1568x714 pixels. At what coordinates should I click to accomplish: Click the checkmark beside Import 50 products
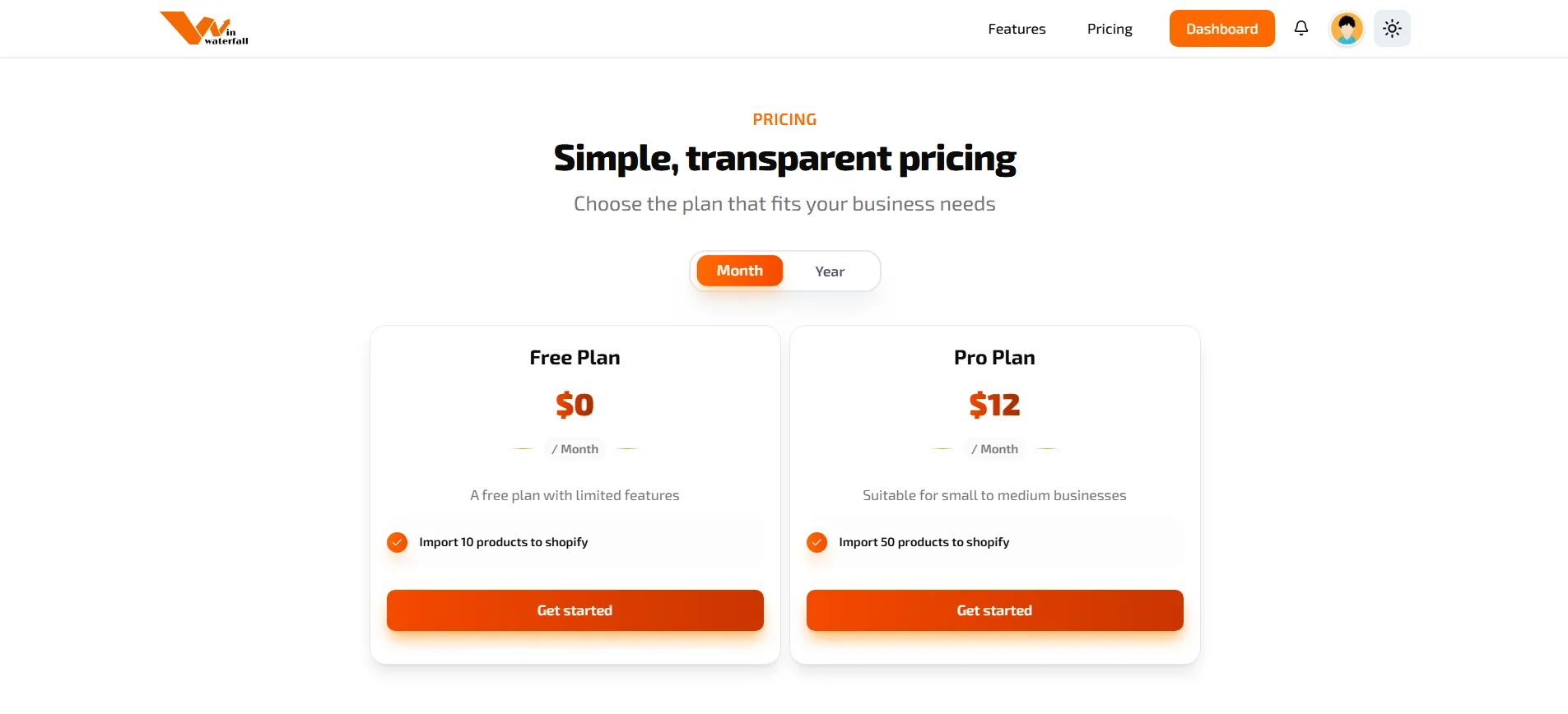coord(817,542)
